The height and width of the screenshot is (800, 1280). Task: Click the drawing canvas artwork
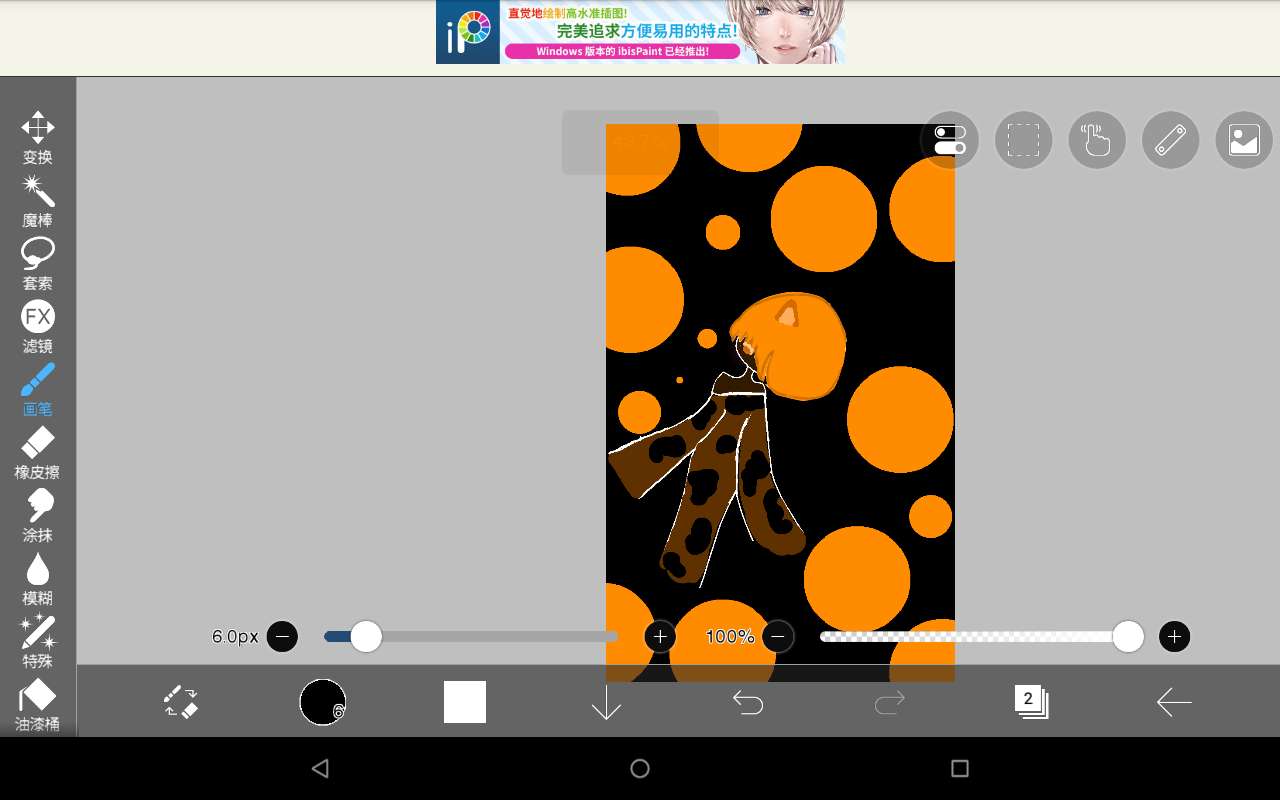(x=780, y=403)
